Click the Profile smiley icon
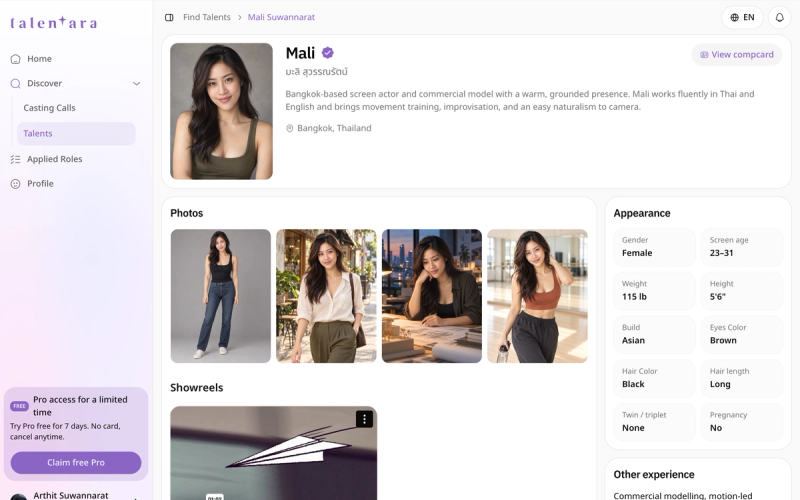 (15, 184)
